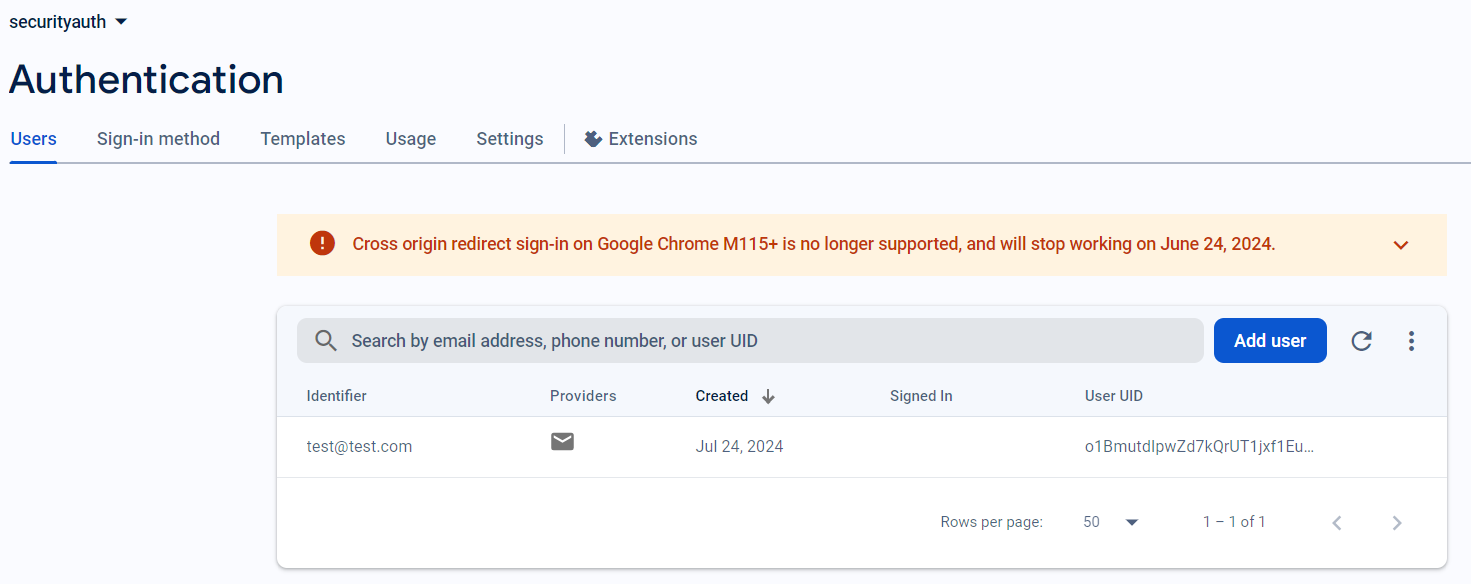Go to the next page of users

(x=1397, y=522)
